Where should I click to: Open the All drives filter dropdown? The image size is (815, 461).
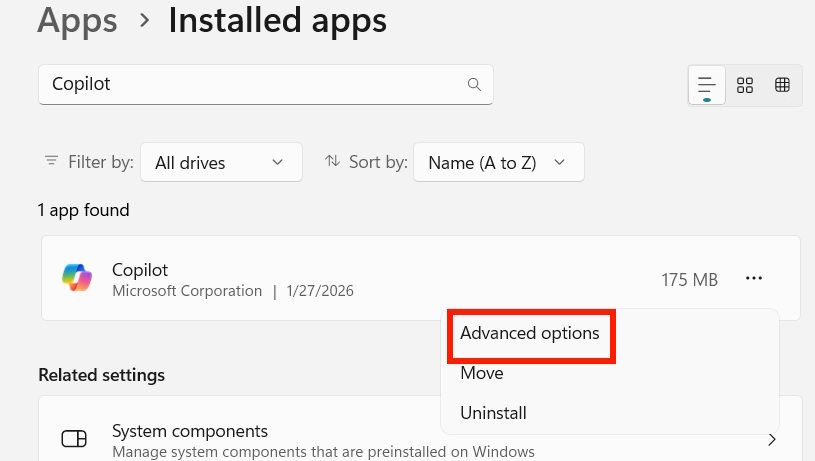click(221, 162)
